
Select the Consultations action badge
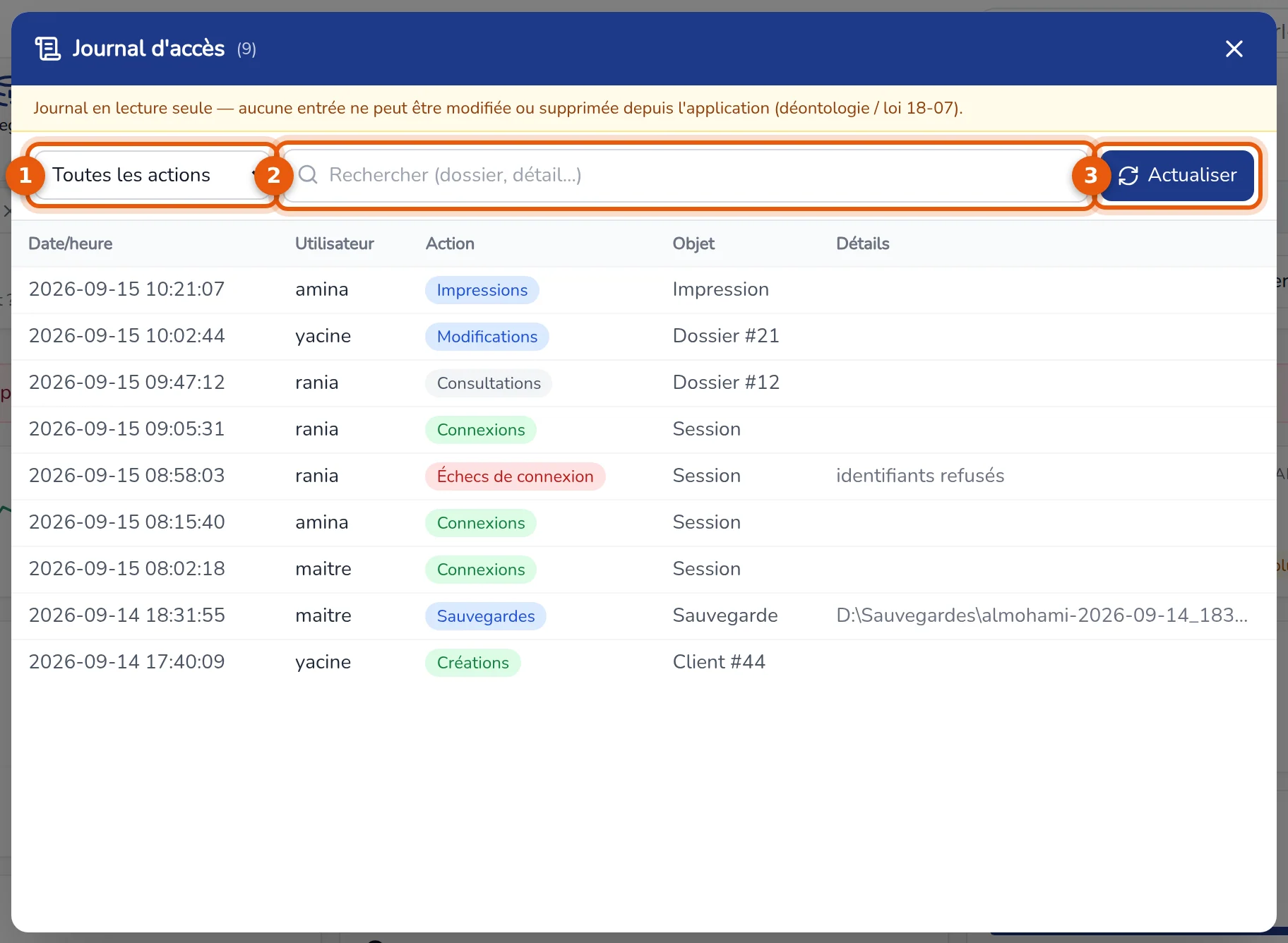(489, 383)
